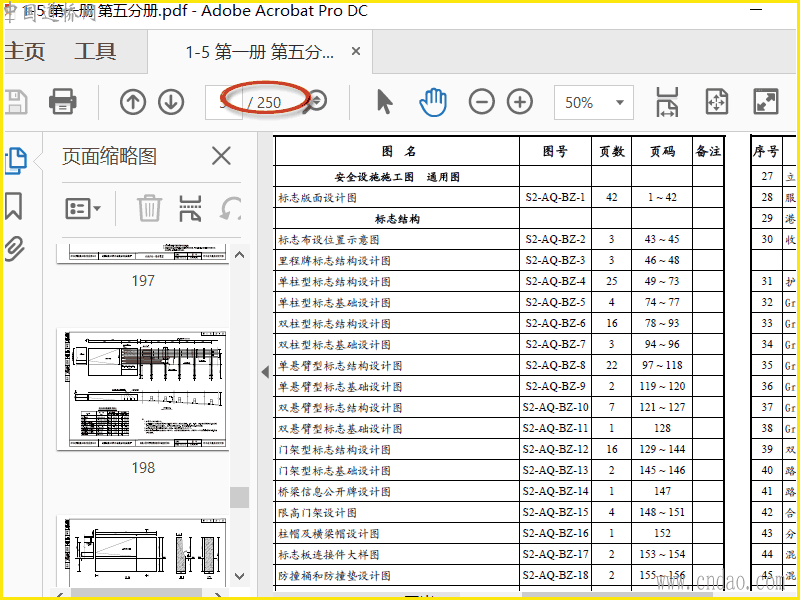This screenshot has height=600, width=800.
Task: Click the 门架型标志结构设计图 row
Action: pos(334,449)
